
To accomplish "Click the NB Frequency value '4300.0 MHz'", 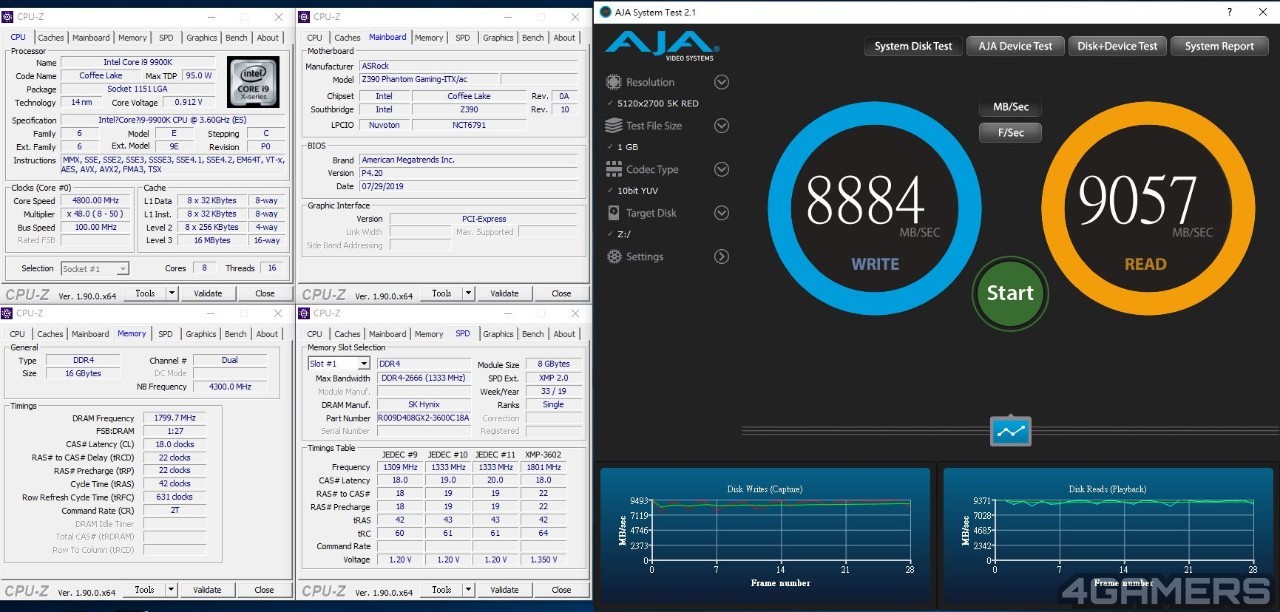I will [230, 386].
